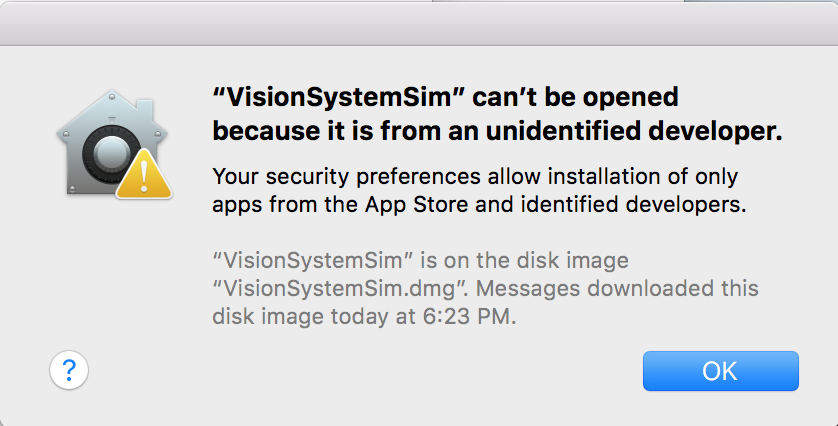Click the "6:23 PM" download time
The image size is (838, 426).
[x=468, y=316]
